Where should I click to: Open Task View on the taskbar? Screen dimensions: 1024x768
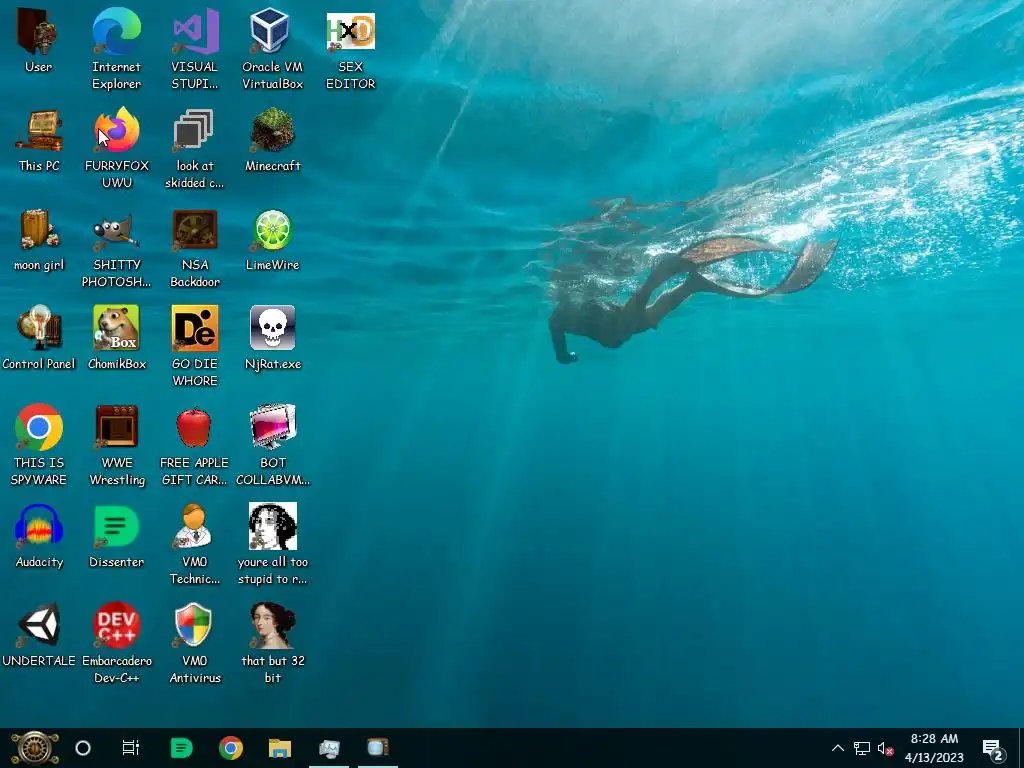tap(131, 748)
